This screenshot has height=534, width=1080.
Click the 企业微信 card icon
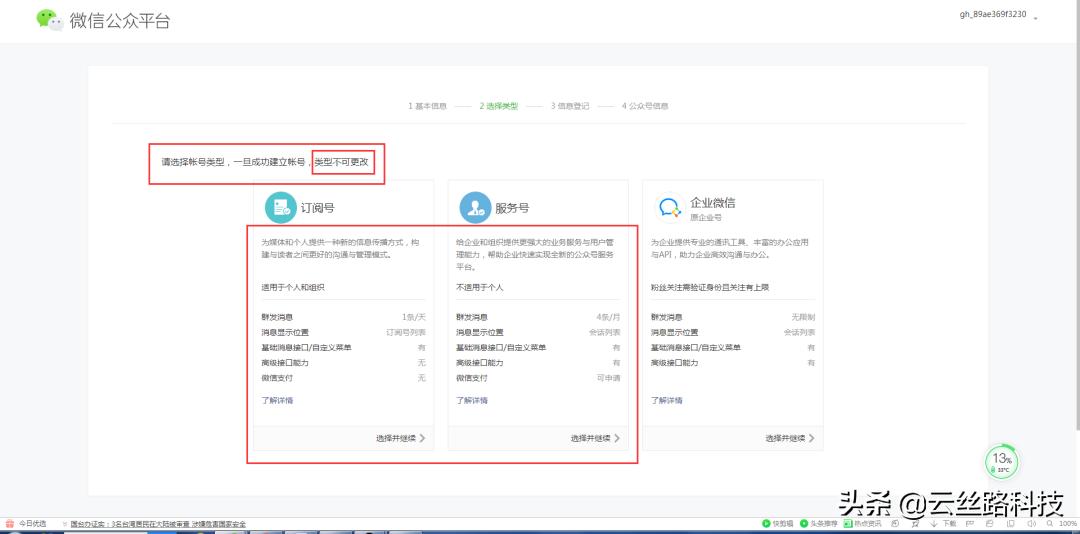click(x=669, y=207)
